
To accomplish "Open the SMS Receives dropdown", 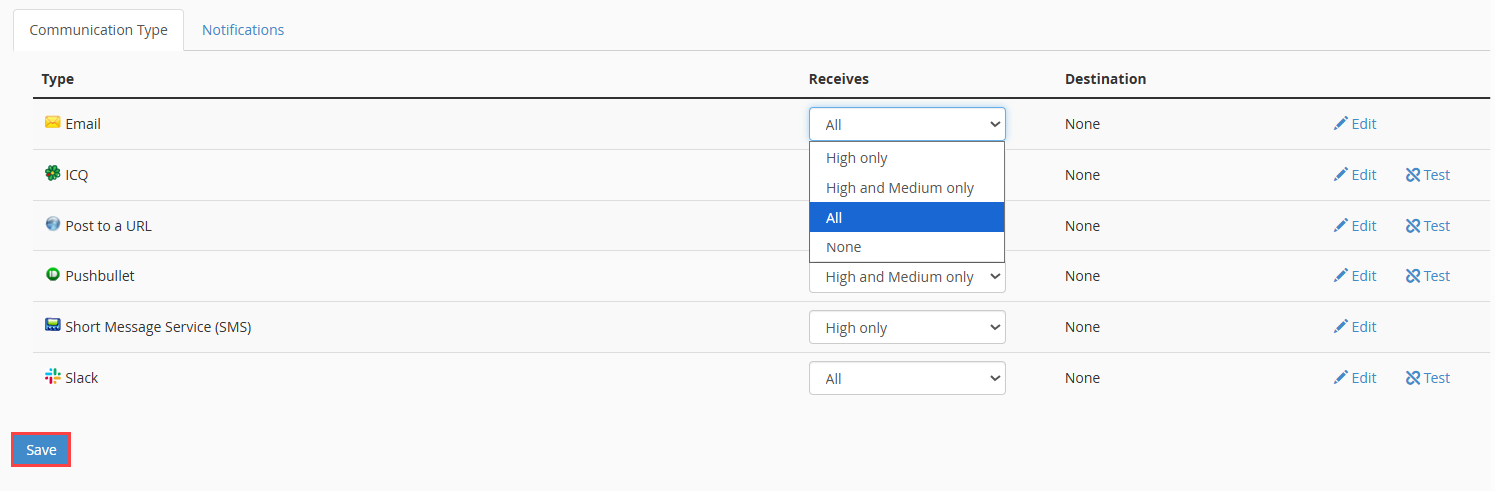I will [907, 327].
